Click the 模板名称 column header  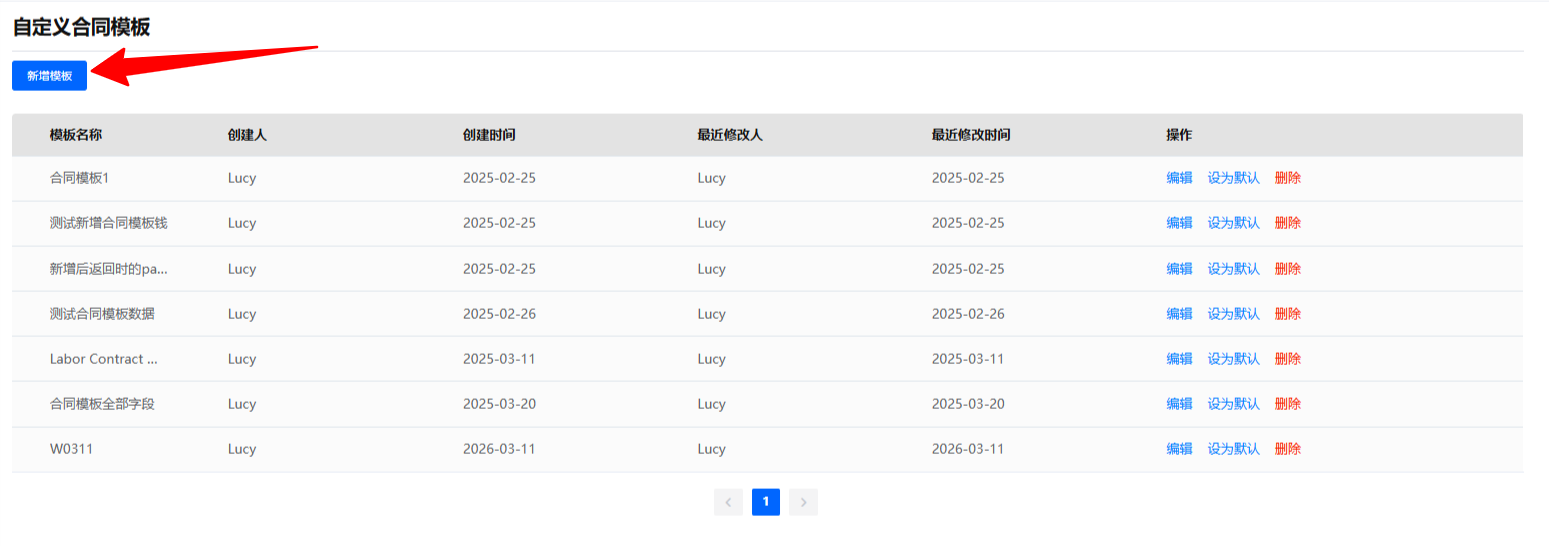[76, 135]
